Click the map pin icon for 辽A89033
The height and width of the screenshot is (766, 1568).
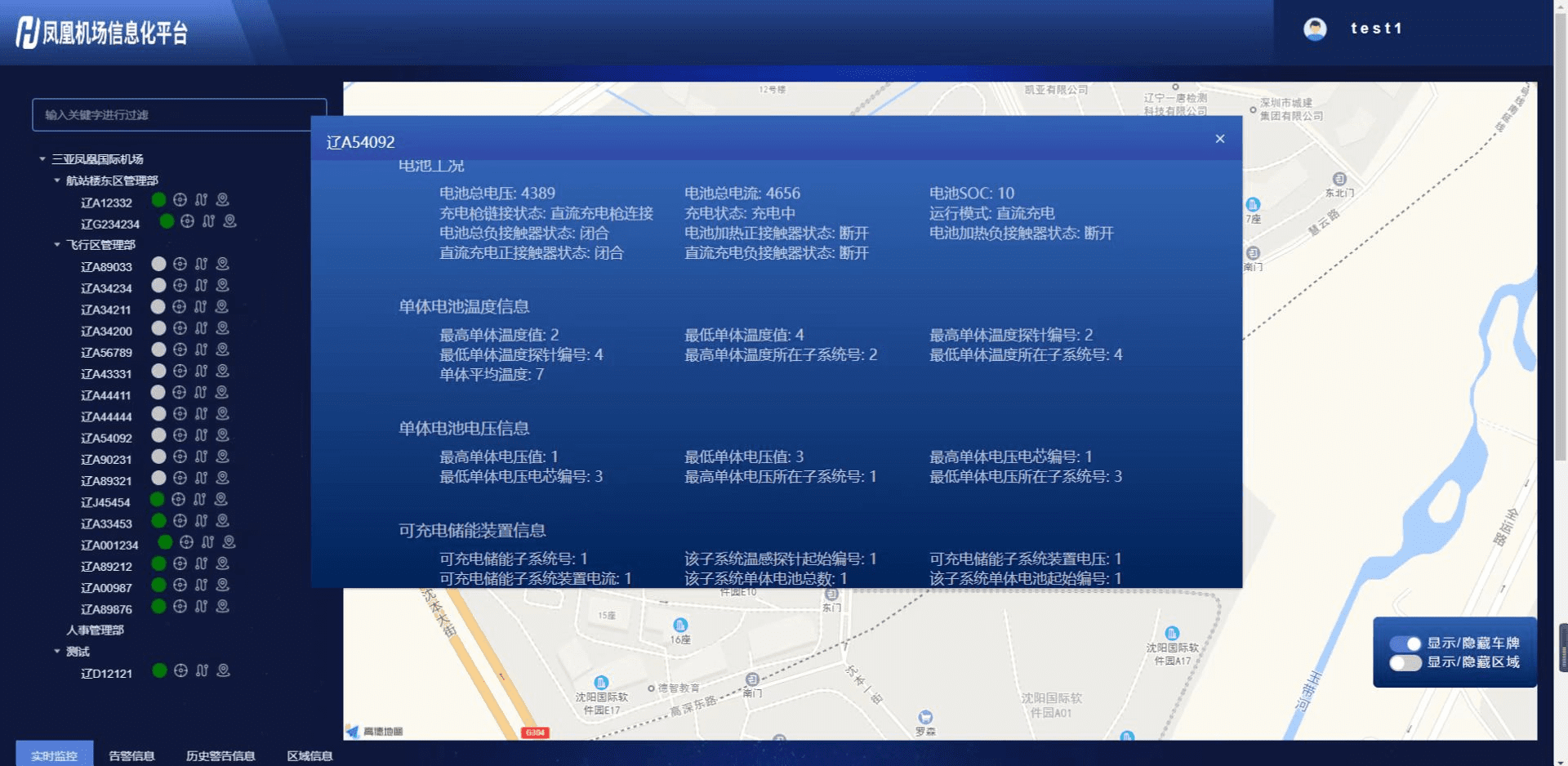222,264
